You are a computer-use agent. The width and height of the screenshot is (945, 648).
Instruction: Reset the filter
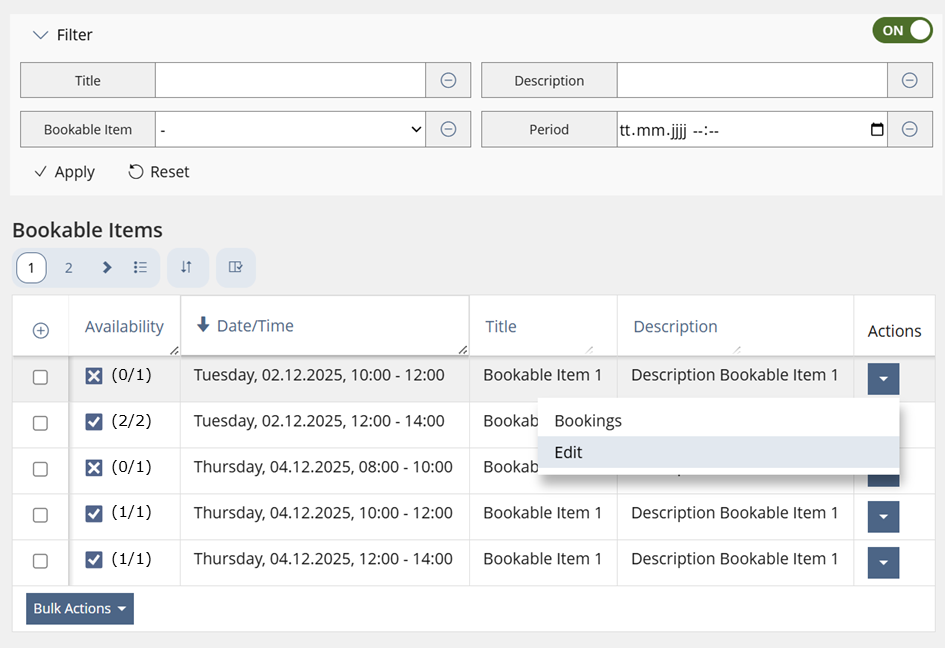tap(159, 172)
